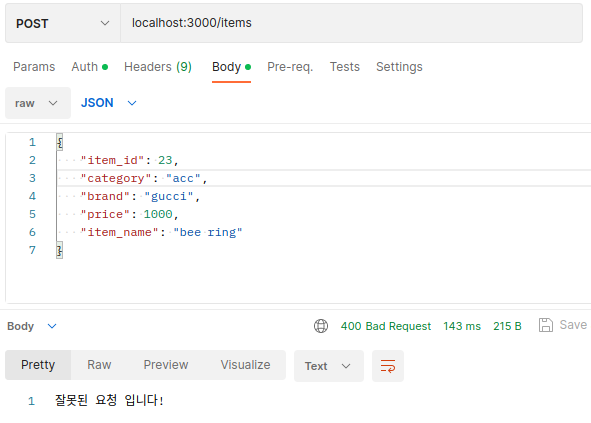Switch to the Auth tab
Image resolution: width=591 pixels, height=423 pixels.
tap(90, 67)
